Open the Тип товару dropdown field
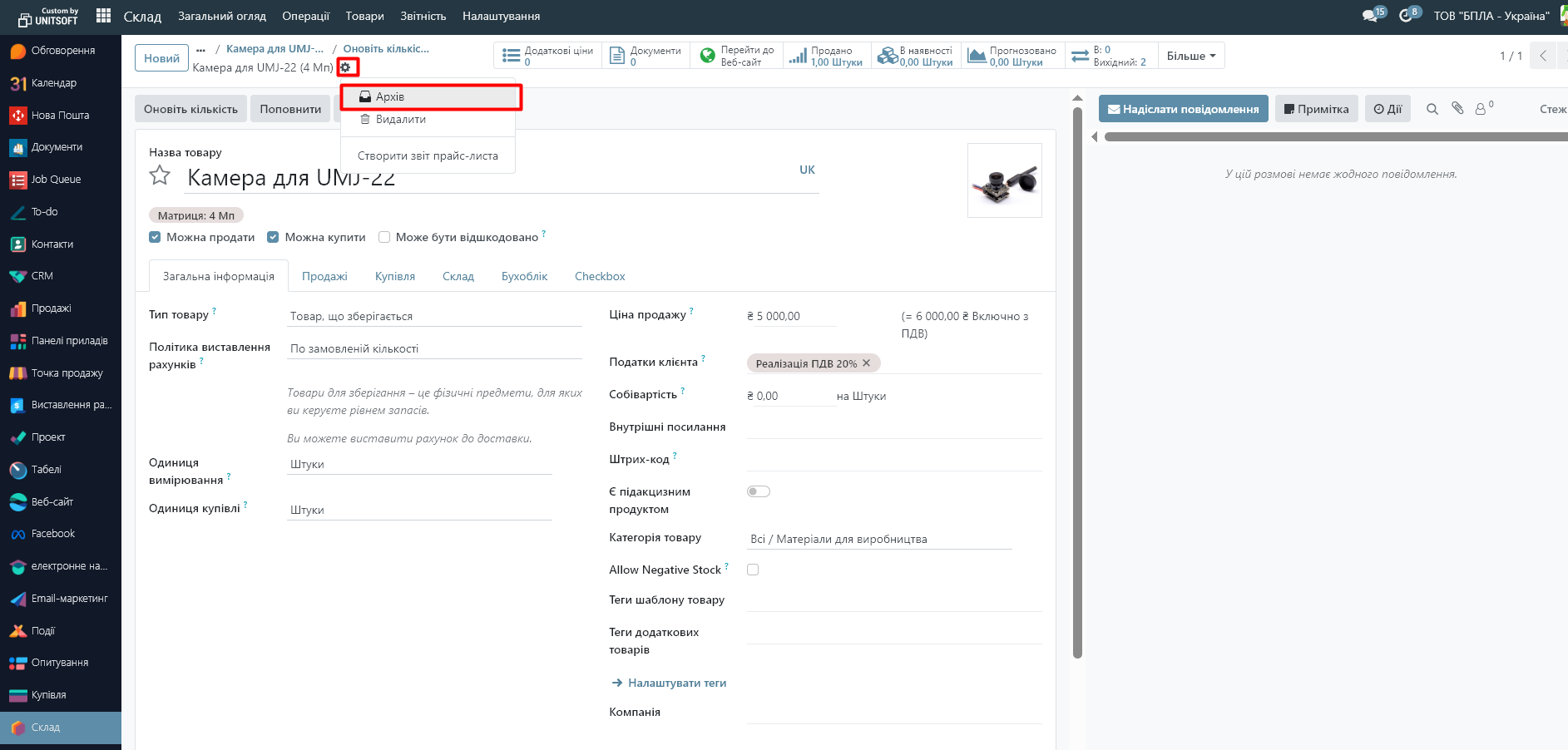 433,316
